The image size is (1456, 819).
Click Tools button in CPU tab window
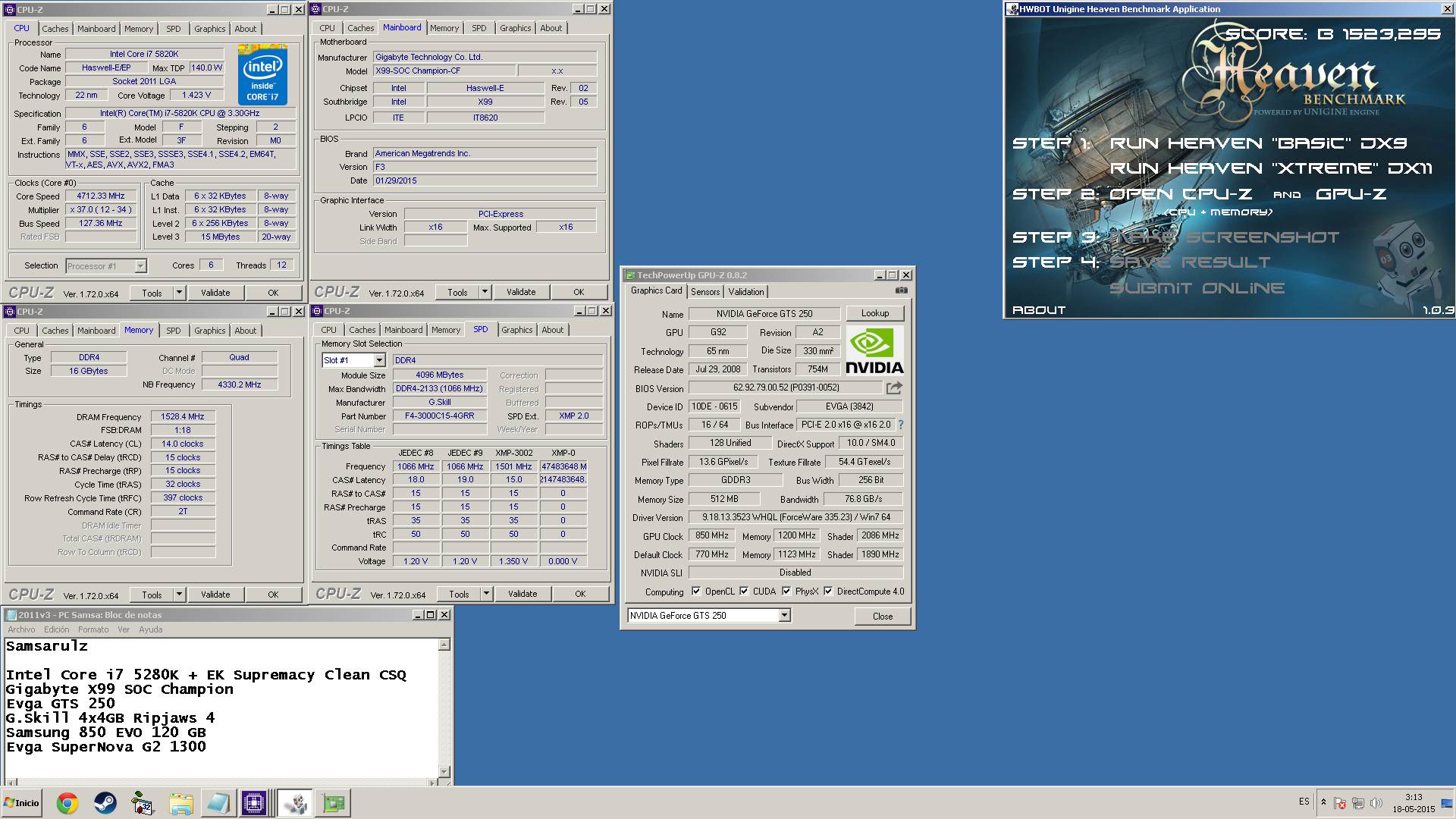coord(152,293)
